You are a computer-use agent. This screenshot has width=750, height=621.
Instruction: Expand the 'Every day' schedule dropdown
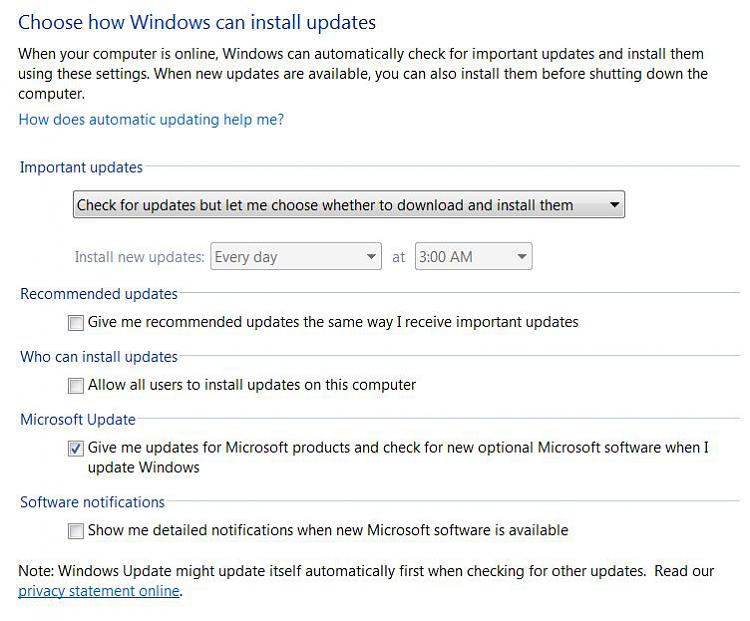click(x=296, y=256)
